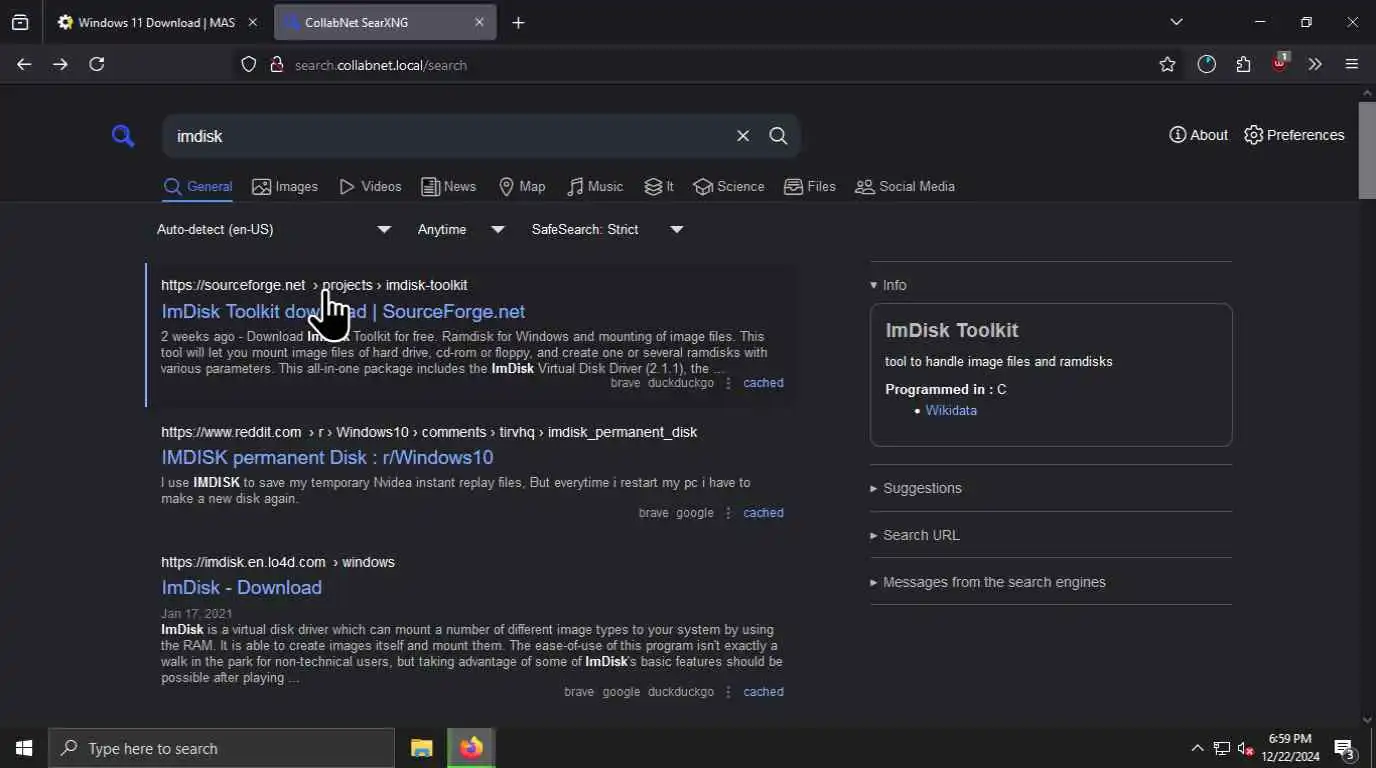The width and height of the screenshot is (1376, 768).
Task: Click the browser address bar
Action: [x=700, y=65]
